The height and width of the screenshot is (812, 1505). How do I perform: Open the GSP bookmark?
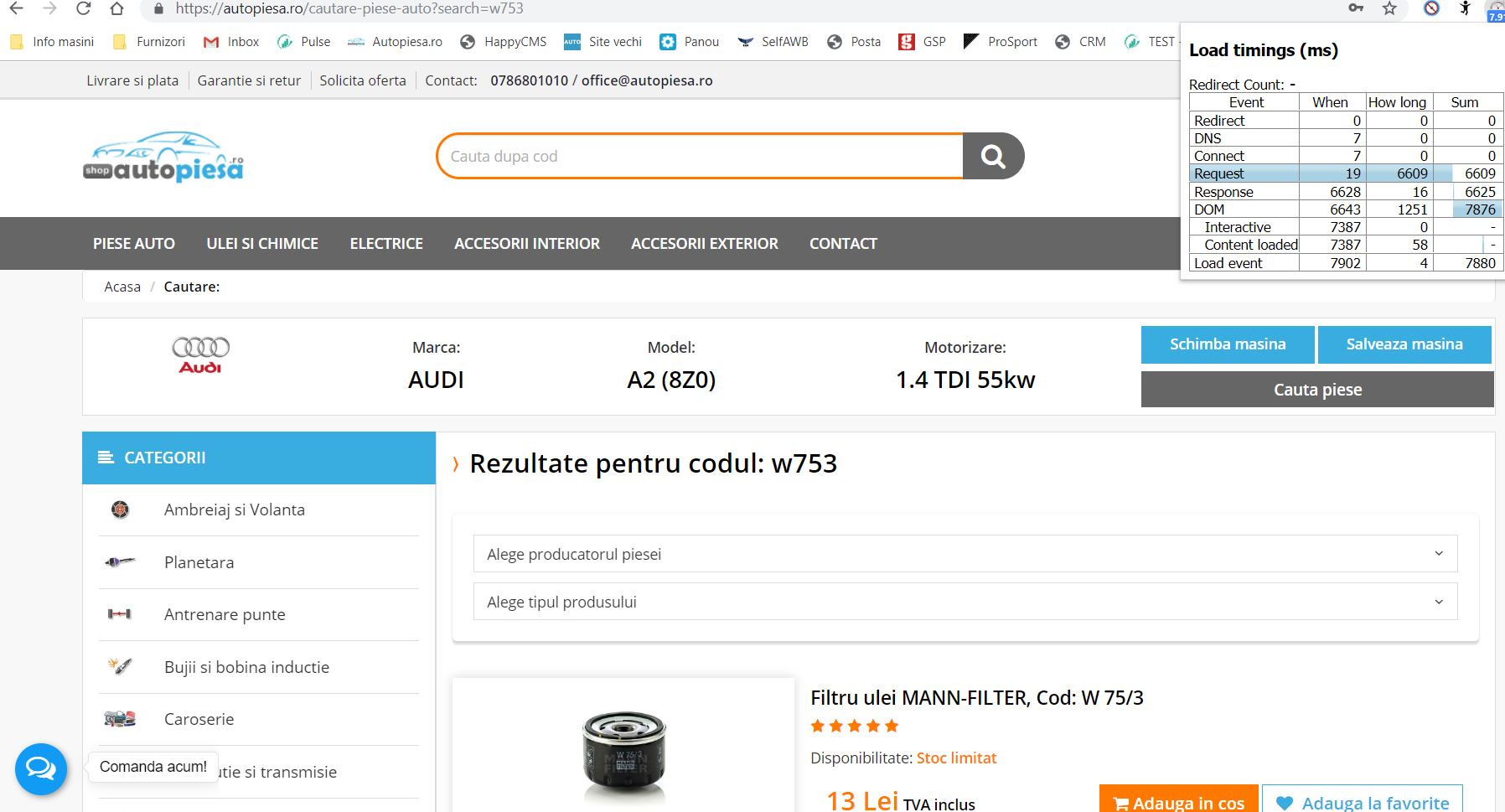pyautogui.click(x=922, y=42)
